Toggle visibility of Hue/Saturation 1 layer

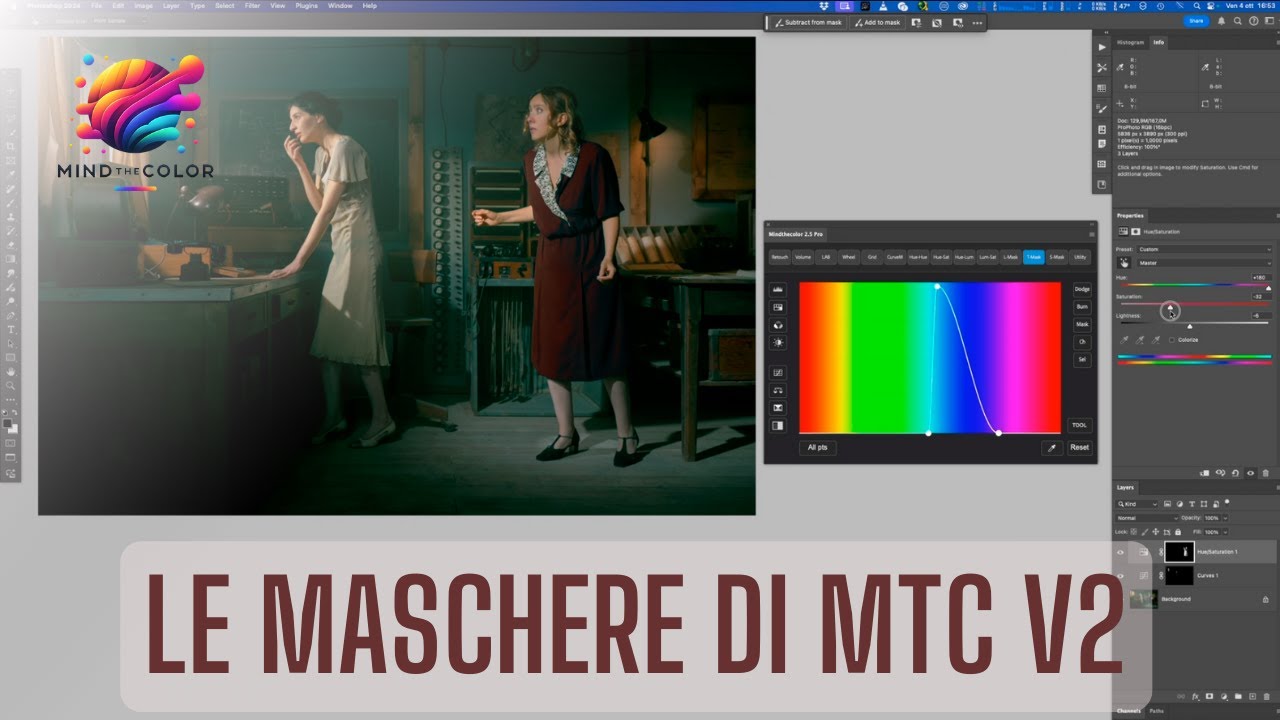pos(1120,552)
